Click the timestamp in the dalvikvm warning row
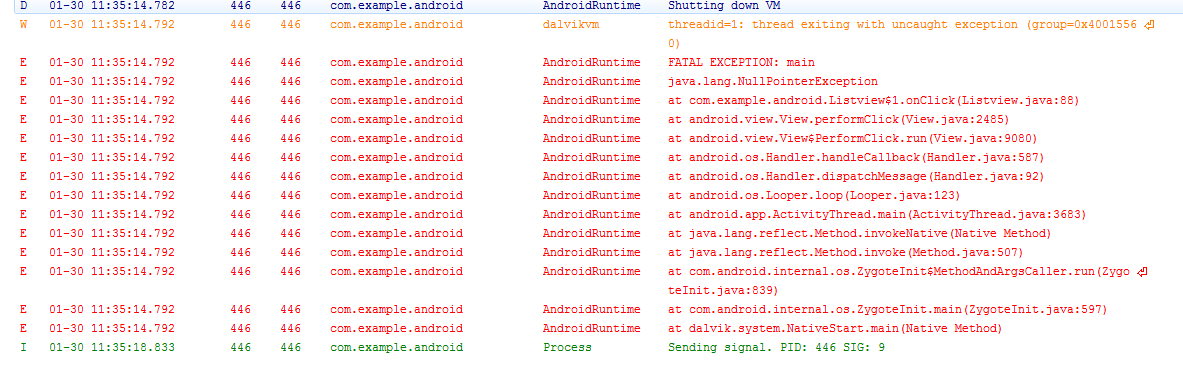The image size is (1183, 366). point(112,25)
